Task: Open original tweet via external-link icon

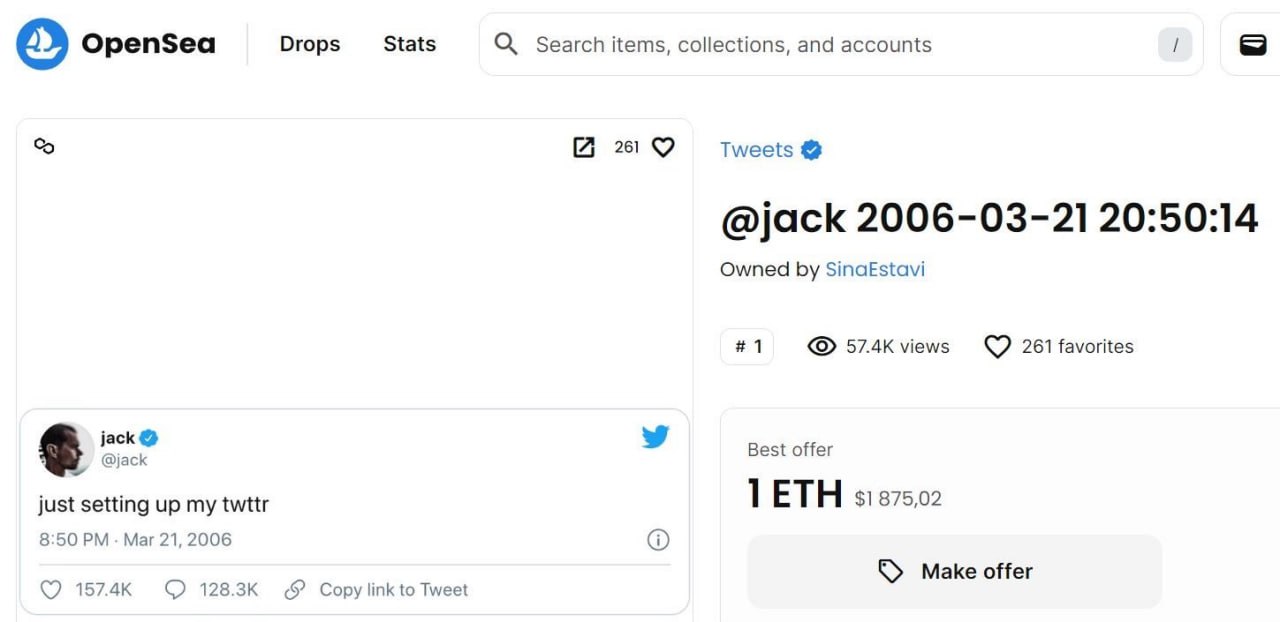Action: 584,147
